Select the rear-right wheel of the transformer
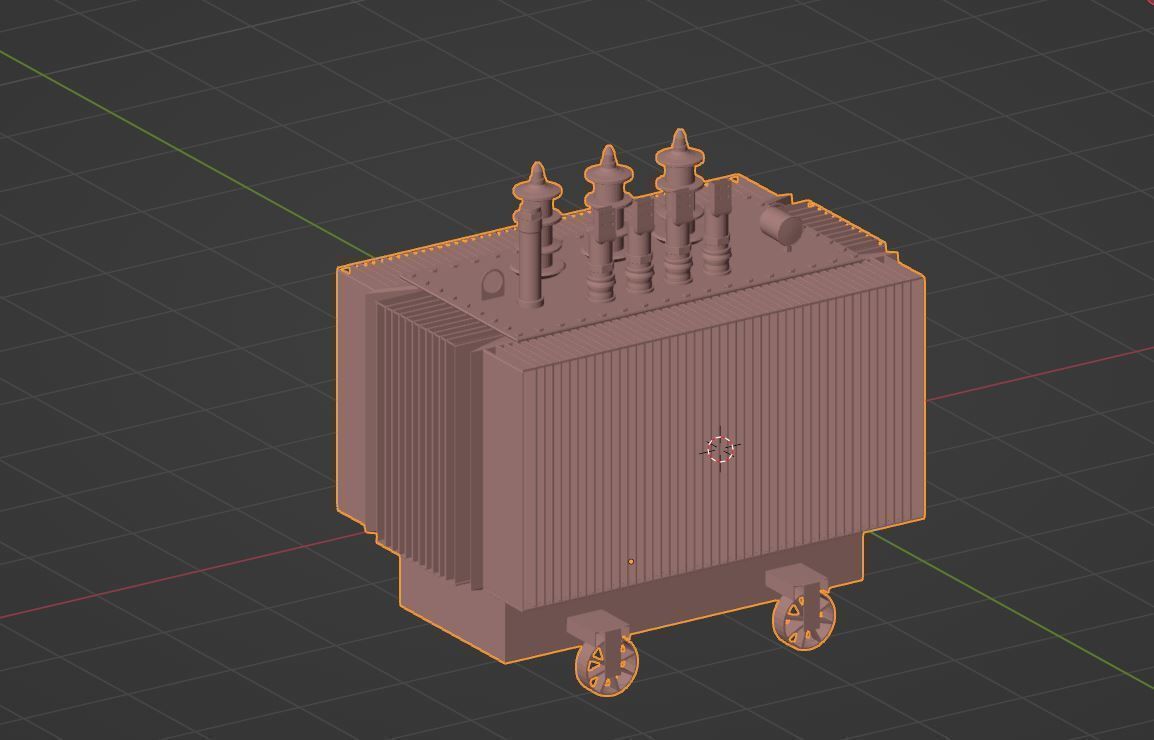 click(804, 621)
